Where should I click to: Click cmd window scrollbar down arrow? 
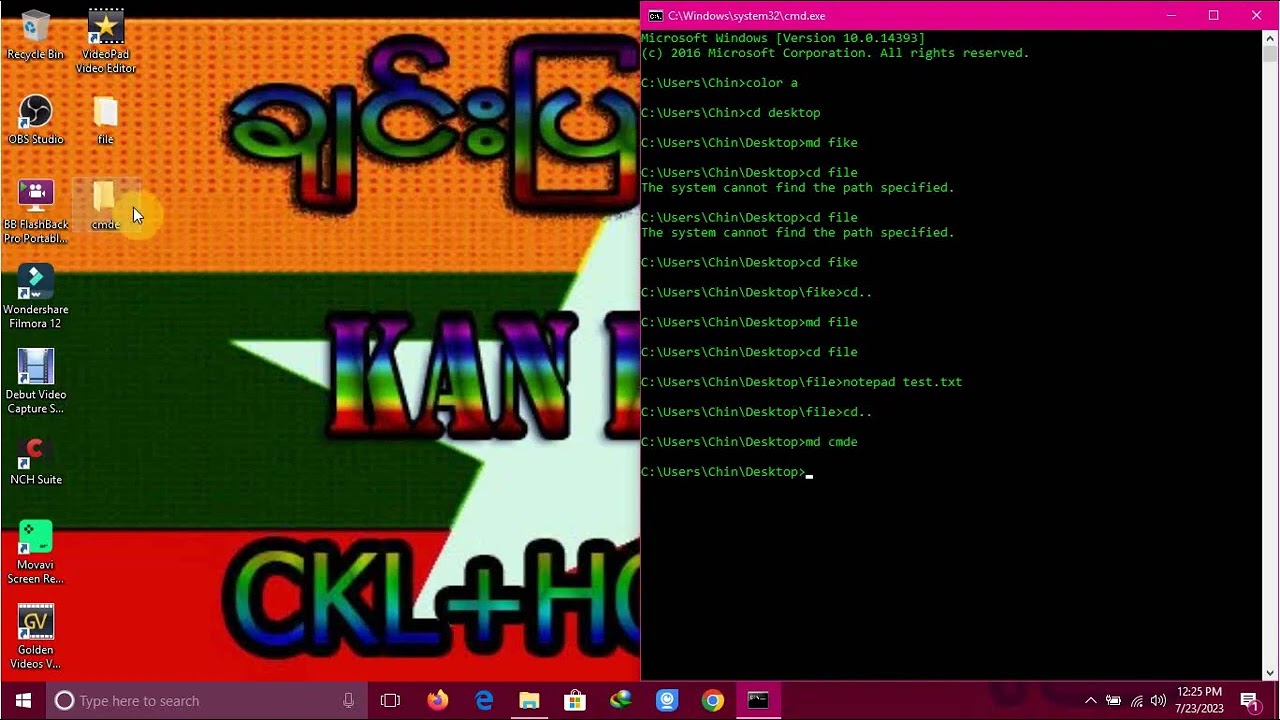pos(1270,673)
